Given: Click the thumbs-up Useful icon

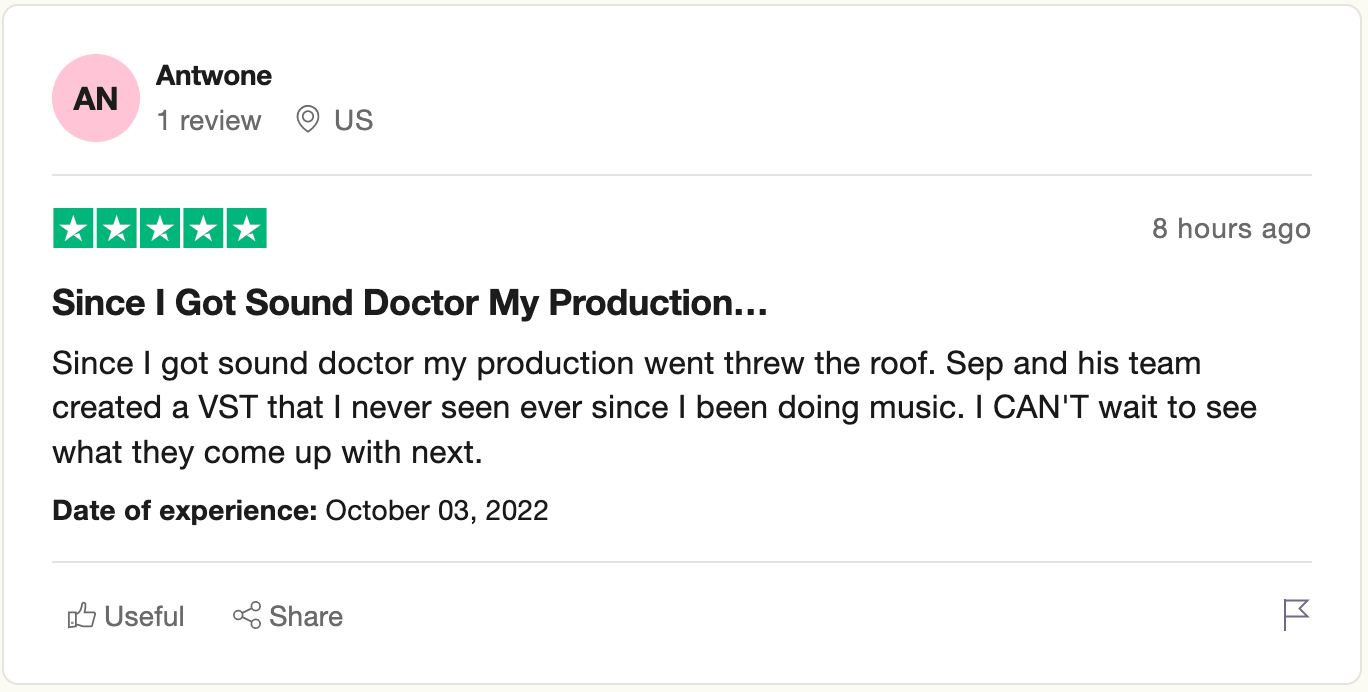Looking at the screenshot, I should point(81,616).
